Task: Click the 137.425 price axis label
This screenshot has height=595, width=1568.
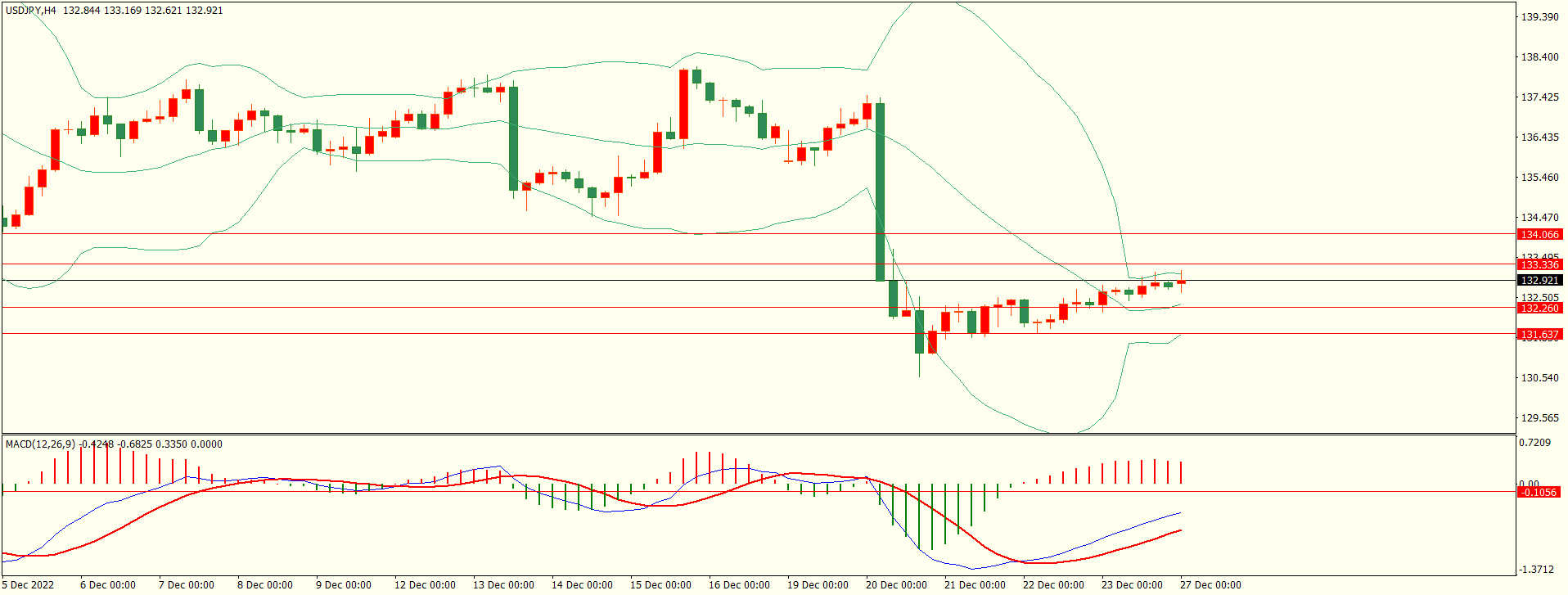Action: tap(1539, 97)
